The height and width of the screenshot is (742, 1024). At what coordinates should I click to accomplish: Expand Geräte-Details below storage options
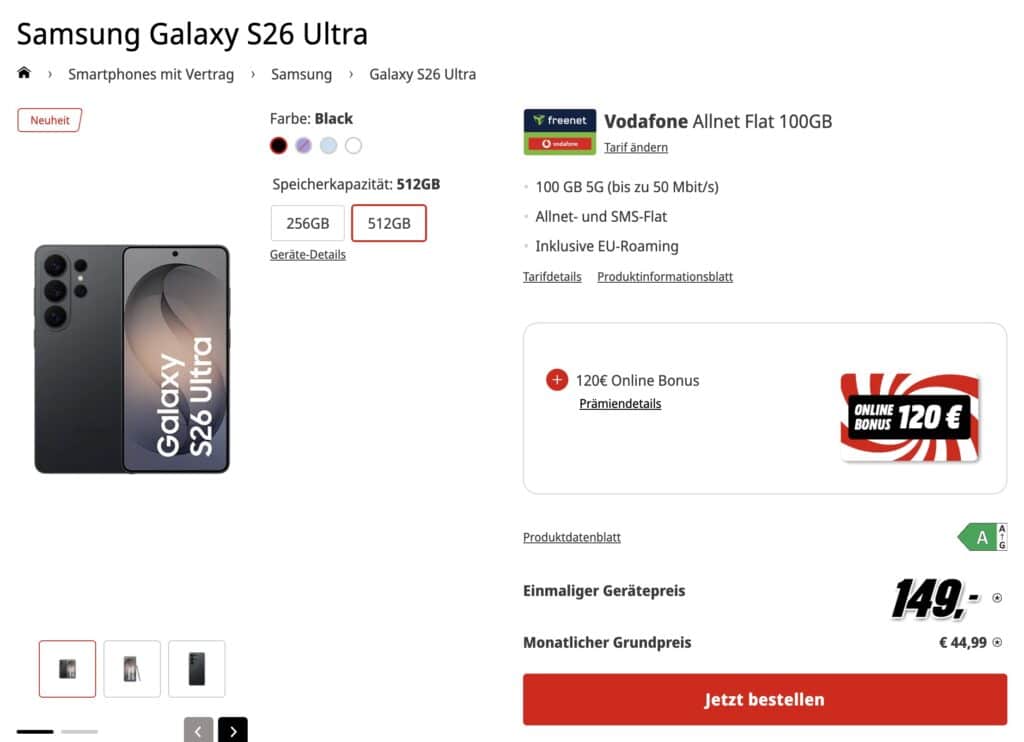[x=308, y=255]
